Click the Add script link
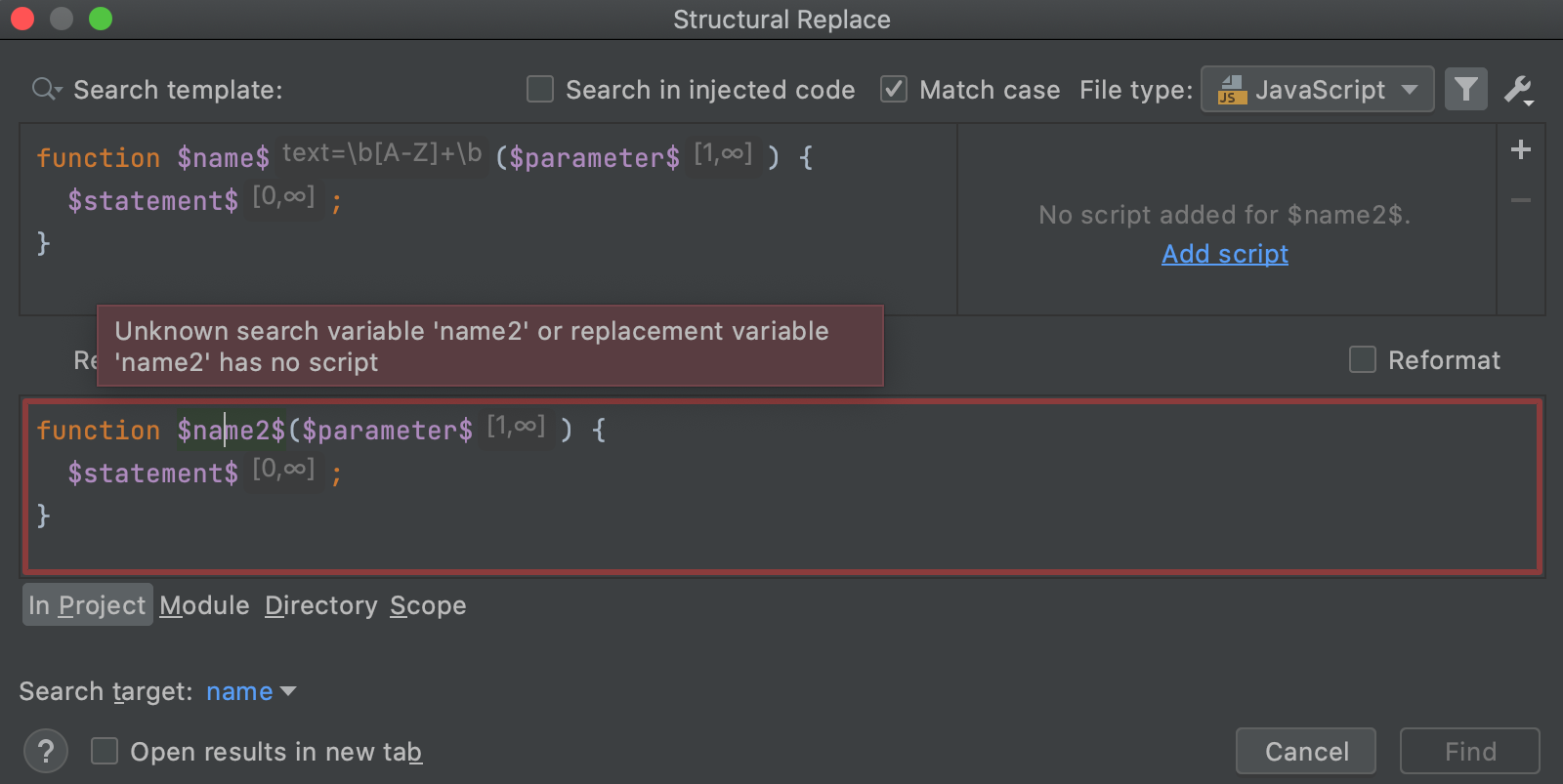Viewport: 1563px width, 784px height. coord(1224,254)
